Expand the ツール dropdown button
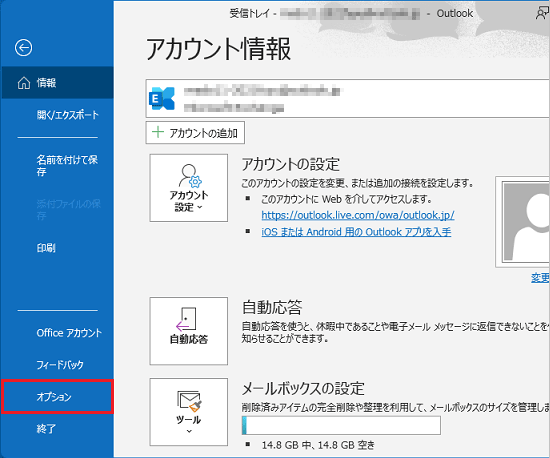This screenshot has width=550, height=458. pos(189,412)
